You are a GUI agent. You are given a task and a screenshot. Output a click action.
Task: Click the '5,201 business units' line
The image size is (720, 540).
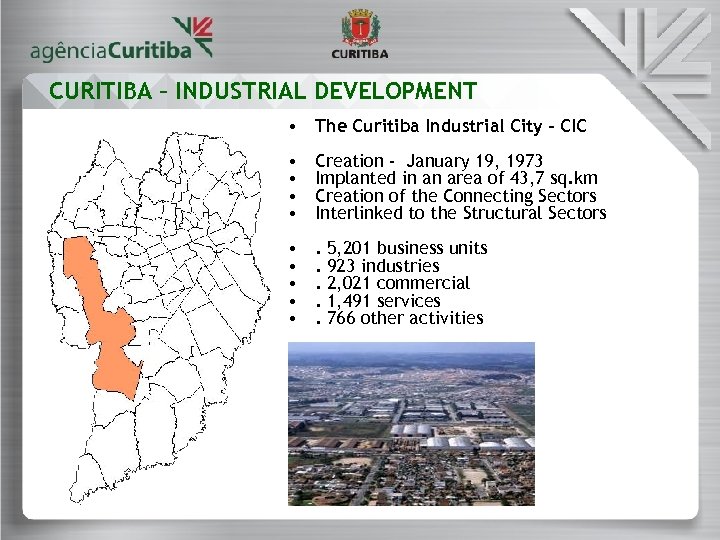point(401,248)
